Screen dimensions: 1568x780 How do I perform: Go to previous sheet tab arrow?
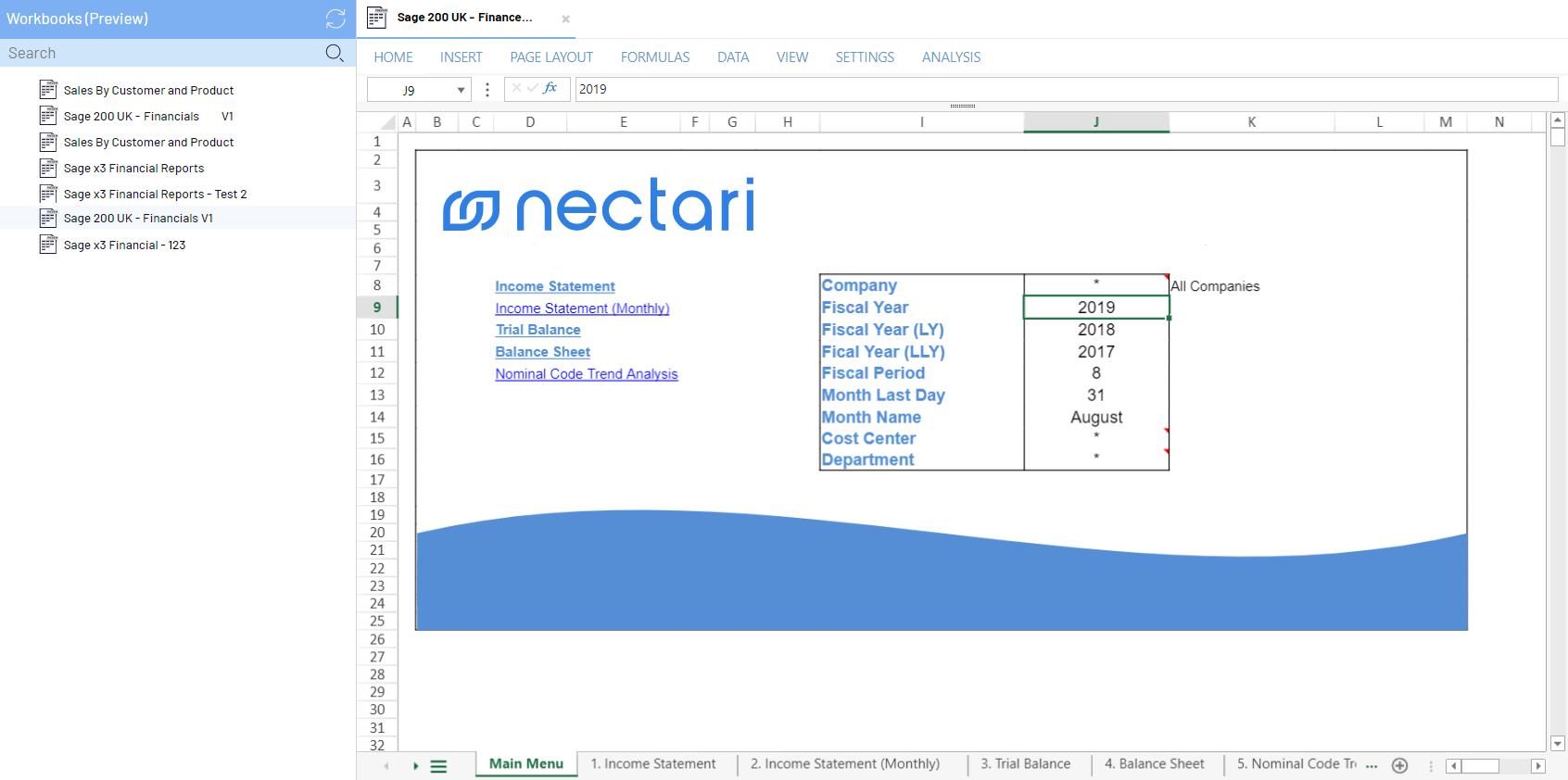[x=386, y=766]
